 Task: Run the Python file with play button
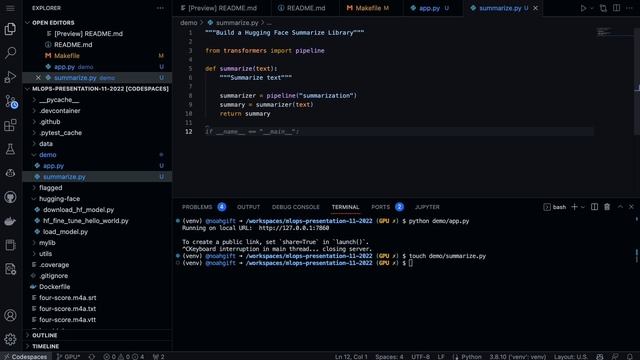tap(583, 8)
